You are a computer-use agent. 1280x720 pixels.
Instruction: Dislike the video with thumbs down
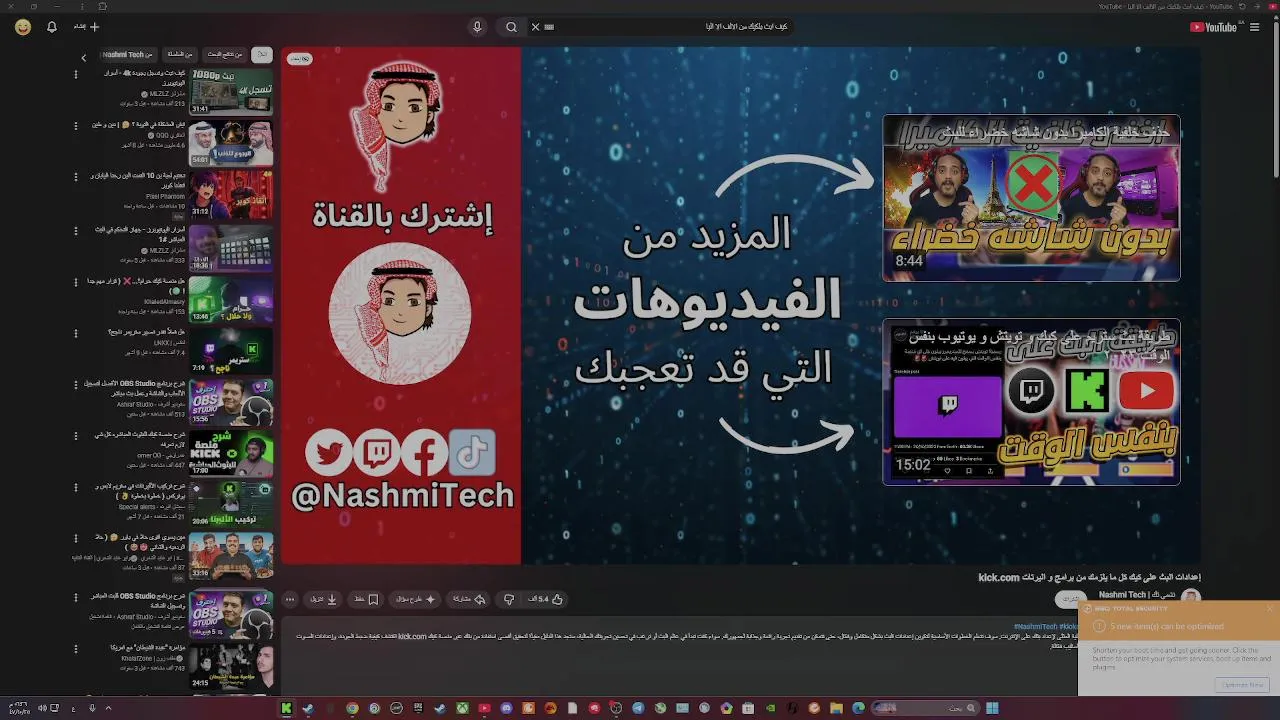(x=509, y=599)
